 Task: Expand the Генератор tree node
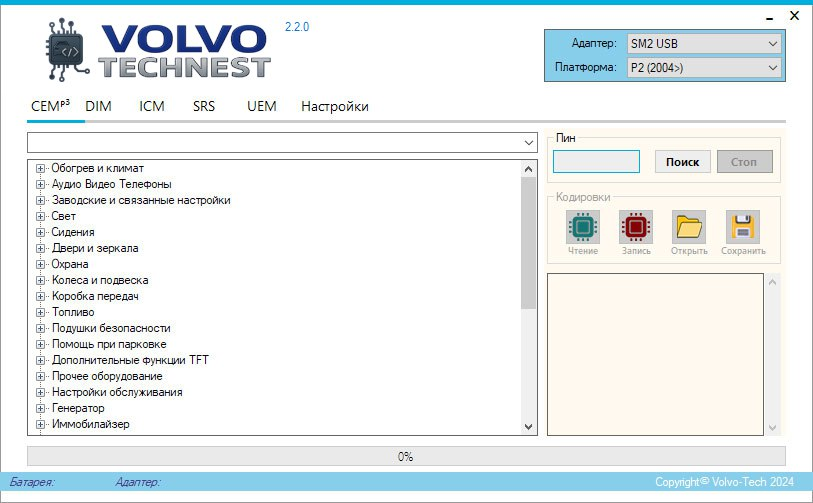[40, 409]
